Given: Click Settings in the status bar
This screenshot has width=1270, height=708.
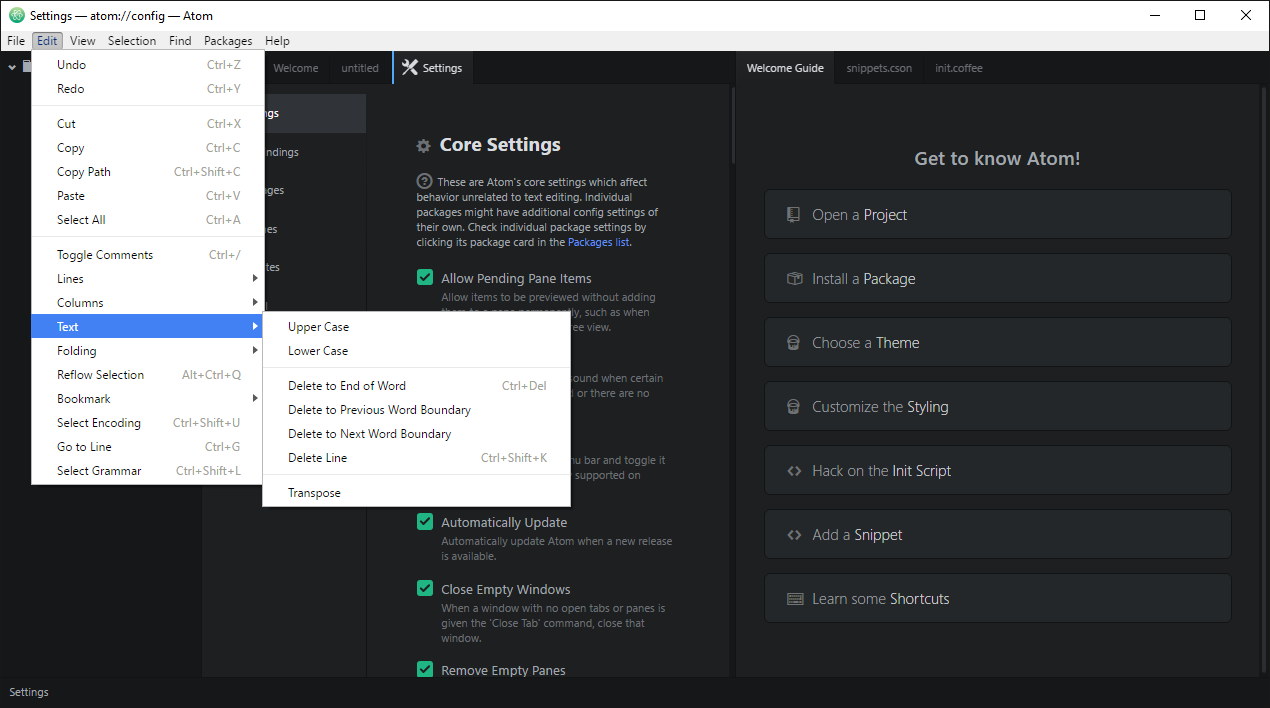Looking at the screenshot, I should point(29,691).
